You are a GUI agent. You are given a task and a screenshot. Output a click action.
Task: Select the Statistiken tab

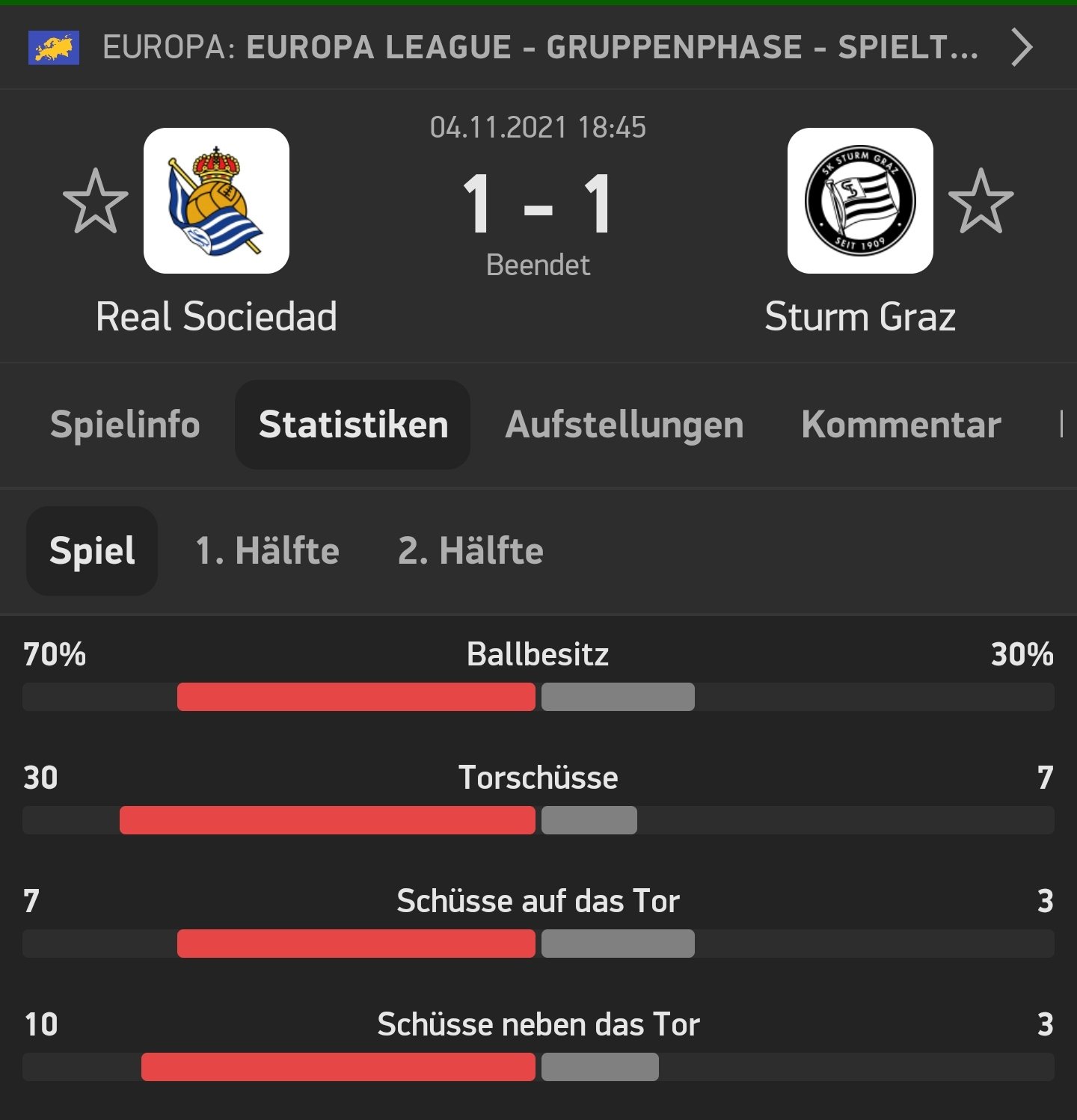(x=353, y=425)
